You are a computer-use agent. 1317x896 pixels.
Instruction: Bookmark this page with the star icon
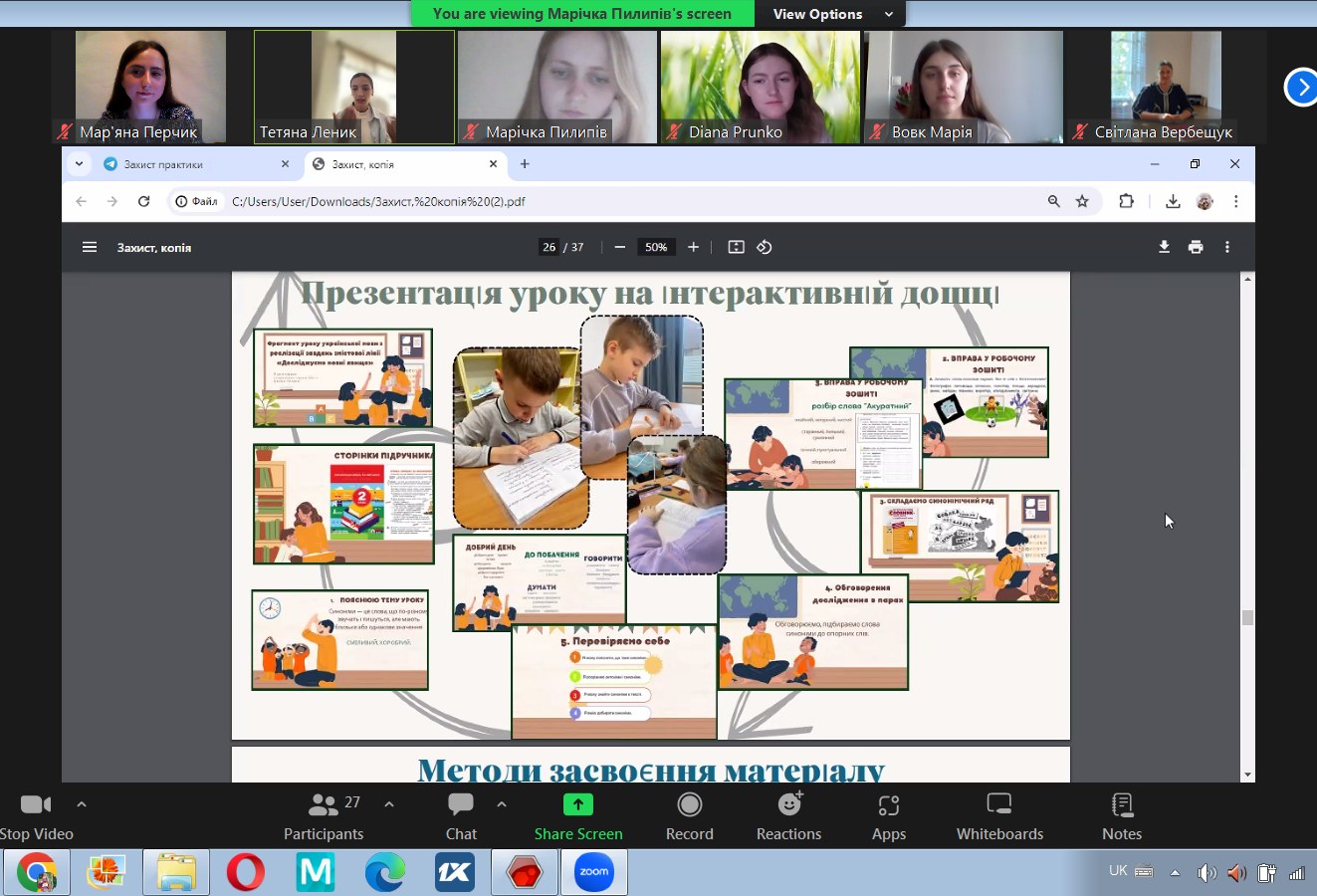1082,201
